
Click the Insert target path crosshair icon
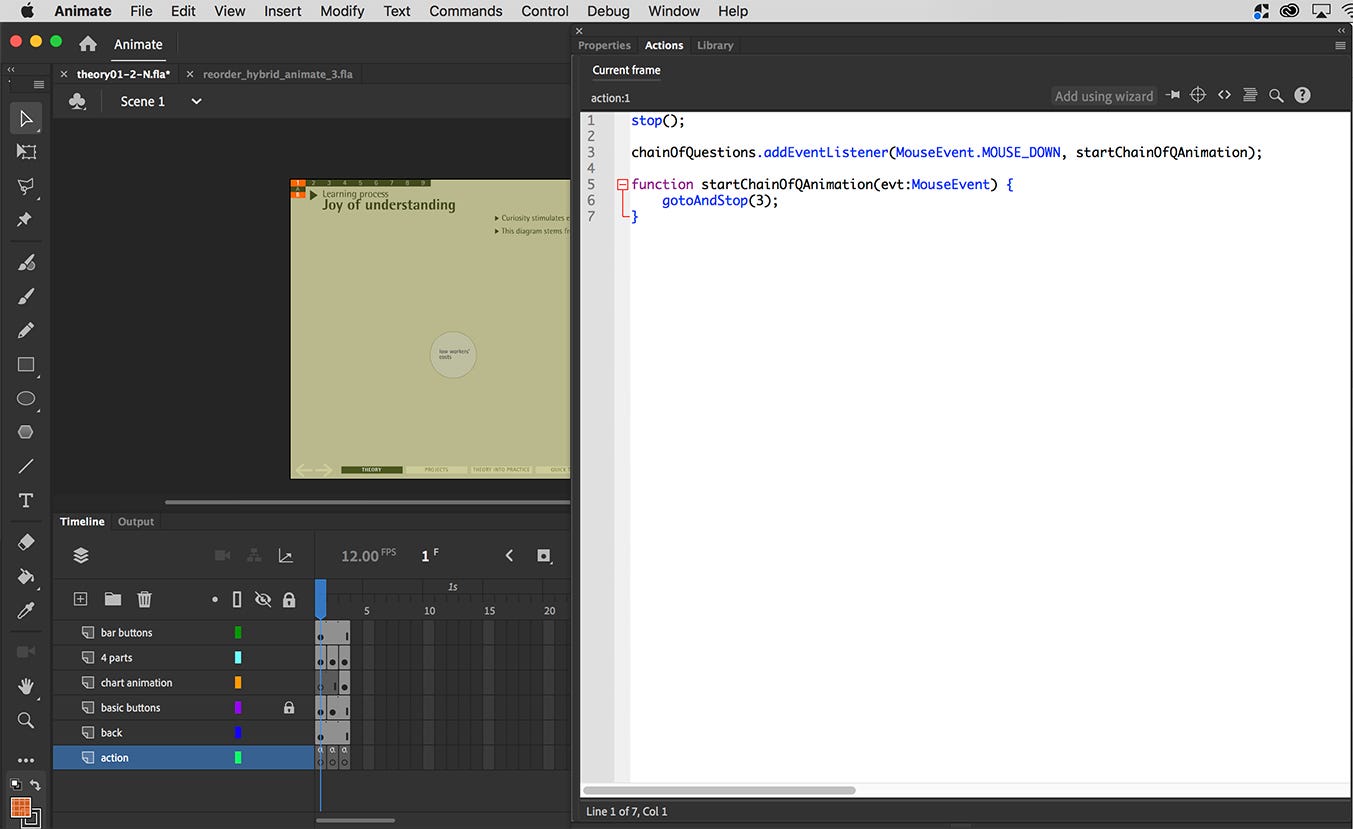(1197, 95)
